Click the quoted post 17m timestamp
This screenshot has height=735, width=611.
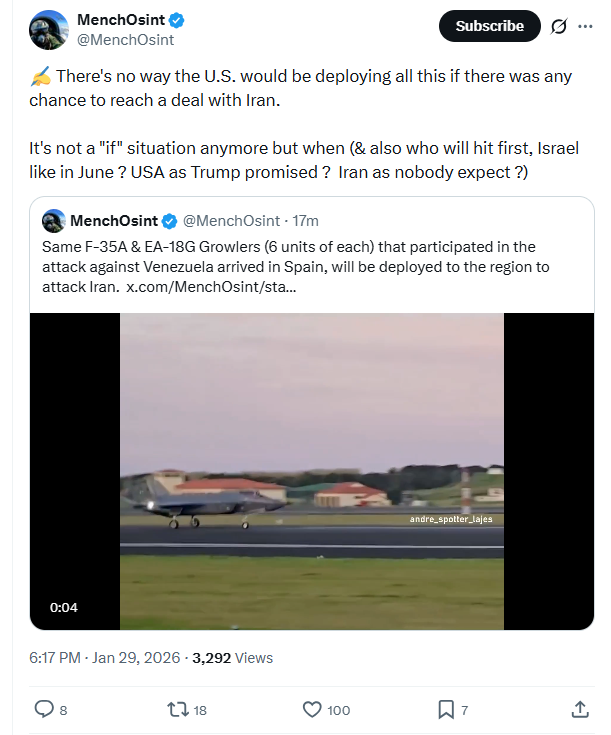tap(305, 221)
